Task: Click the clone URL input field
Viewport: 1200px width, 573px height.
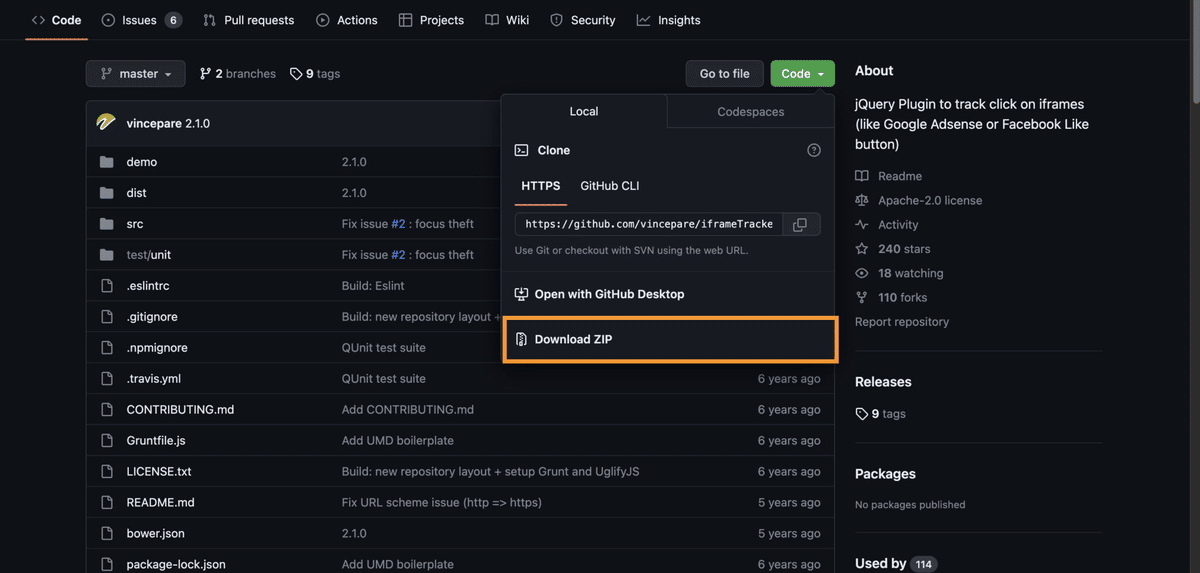Action: pyautogui.click(x=648, y=224)
